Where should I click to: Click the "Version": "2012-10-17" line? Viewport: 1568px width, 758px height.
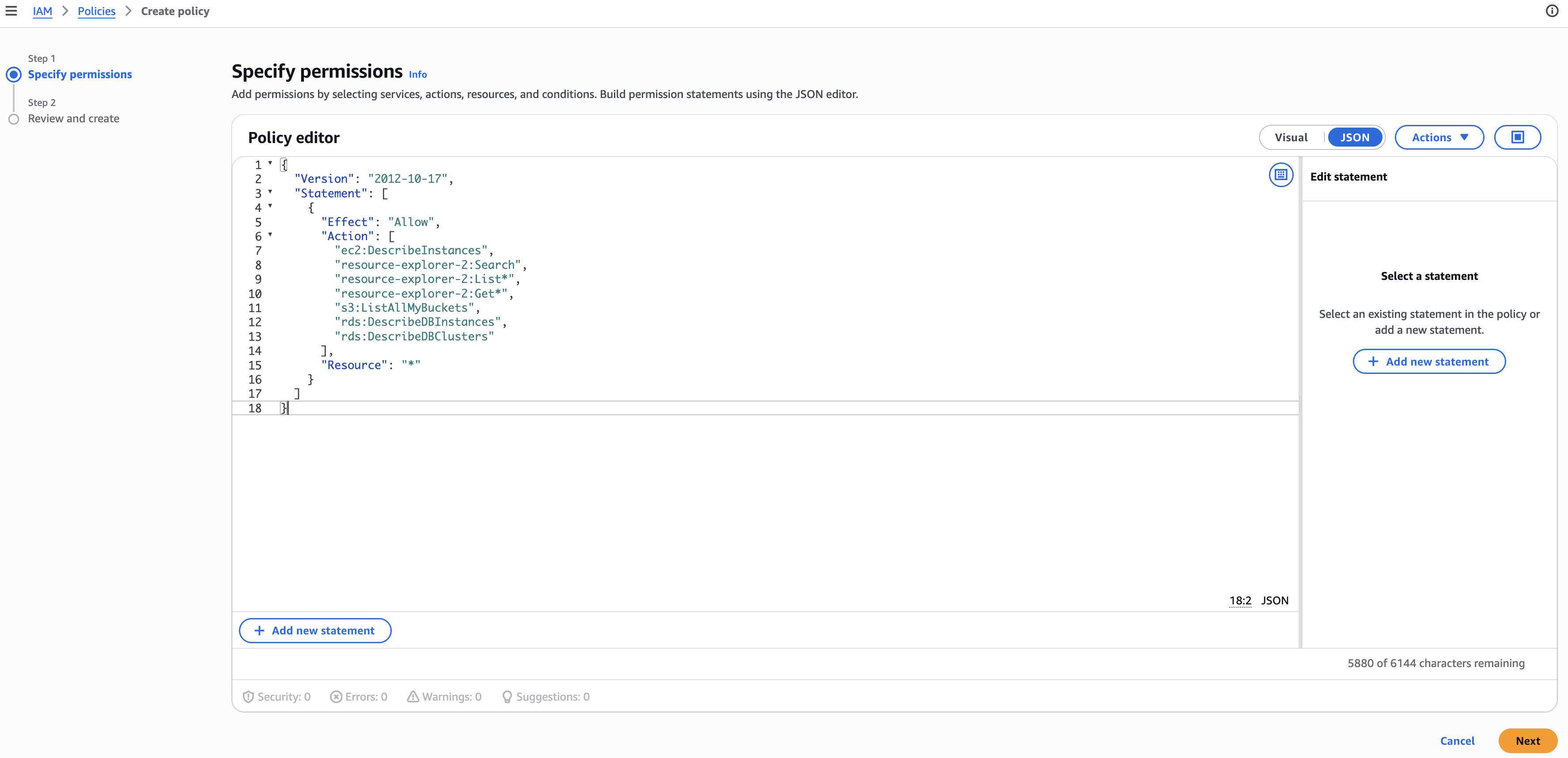(374, 179)
